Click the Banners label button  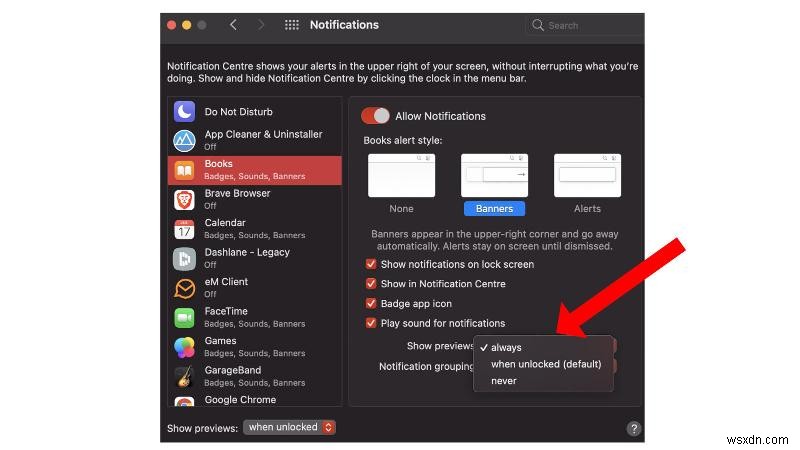click(x=494, y=209)
